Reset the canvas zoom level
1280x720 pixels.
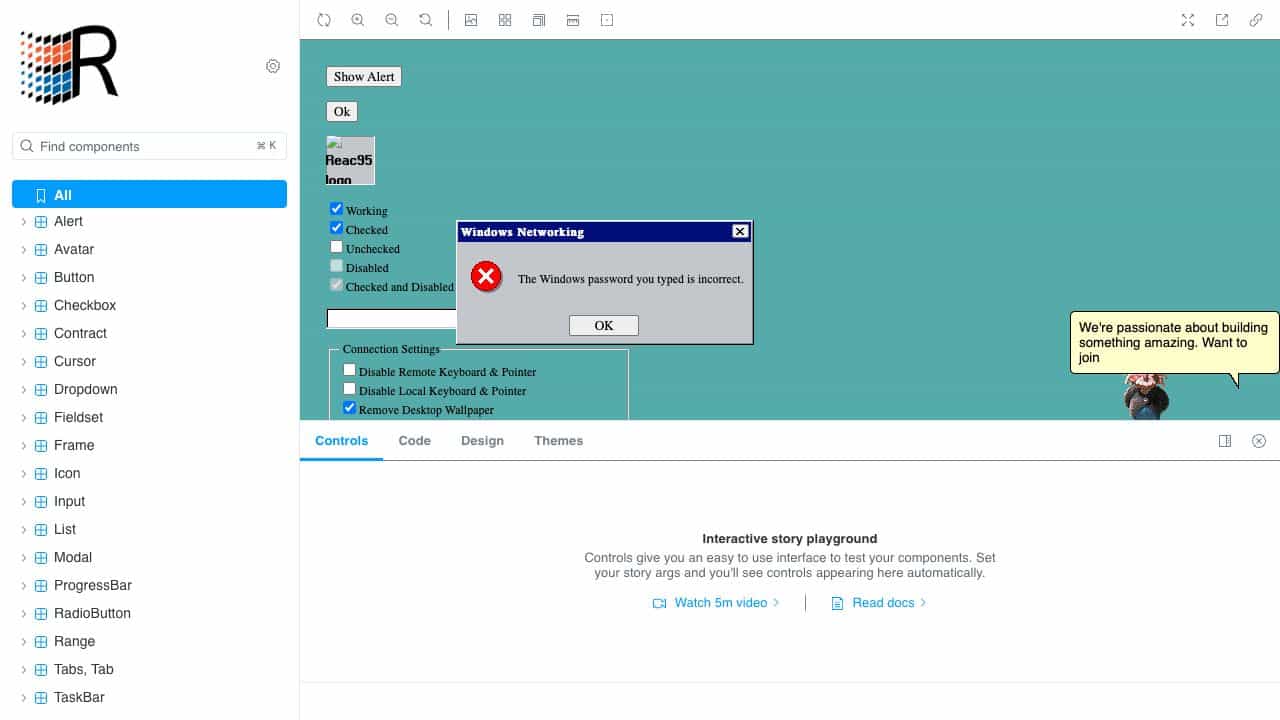[x=426, y=20]
